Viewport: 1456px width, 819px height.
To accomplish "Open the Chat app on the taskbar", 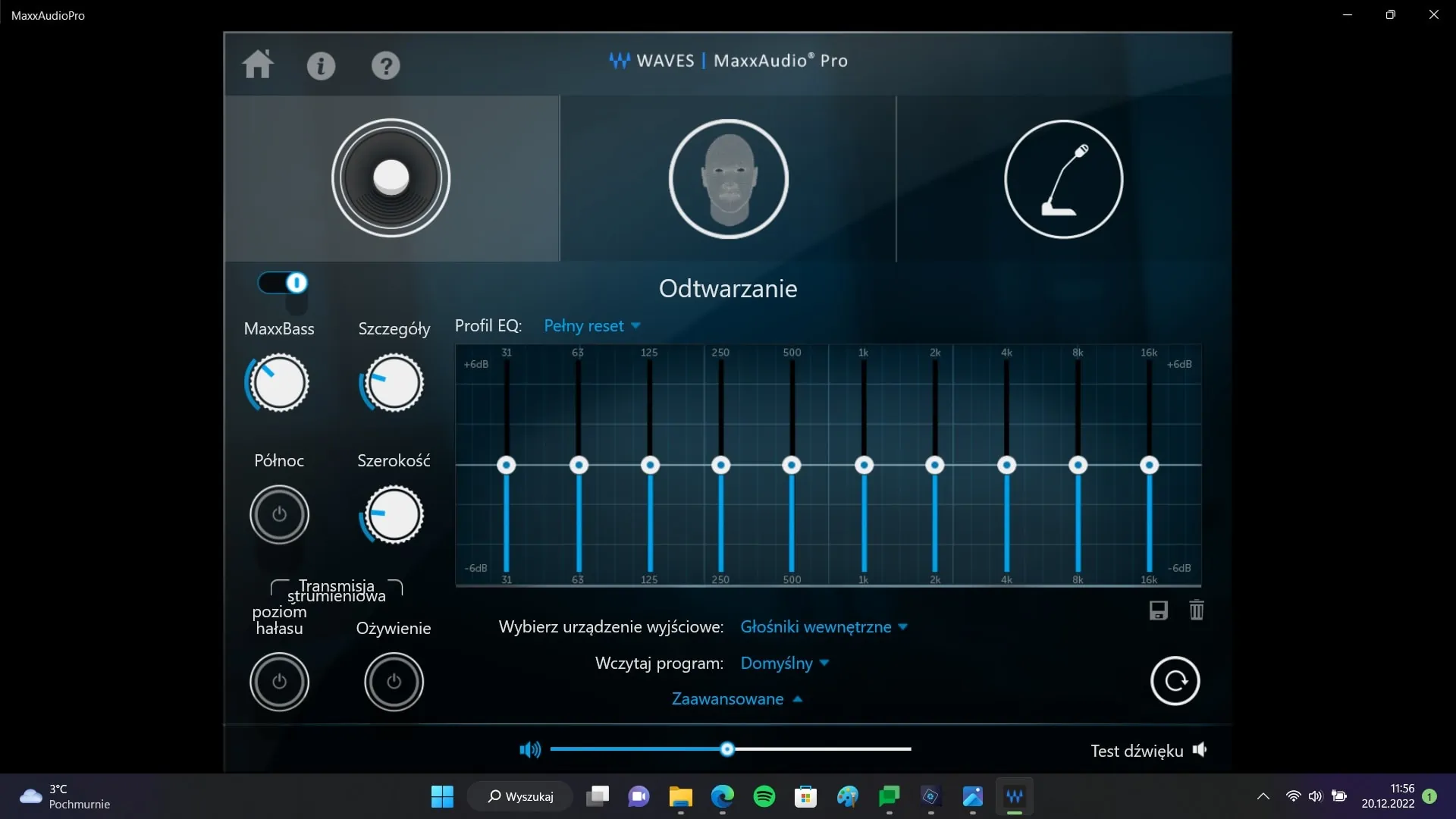I will (639, 796).
